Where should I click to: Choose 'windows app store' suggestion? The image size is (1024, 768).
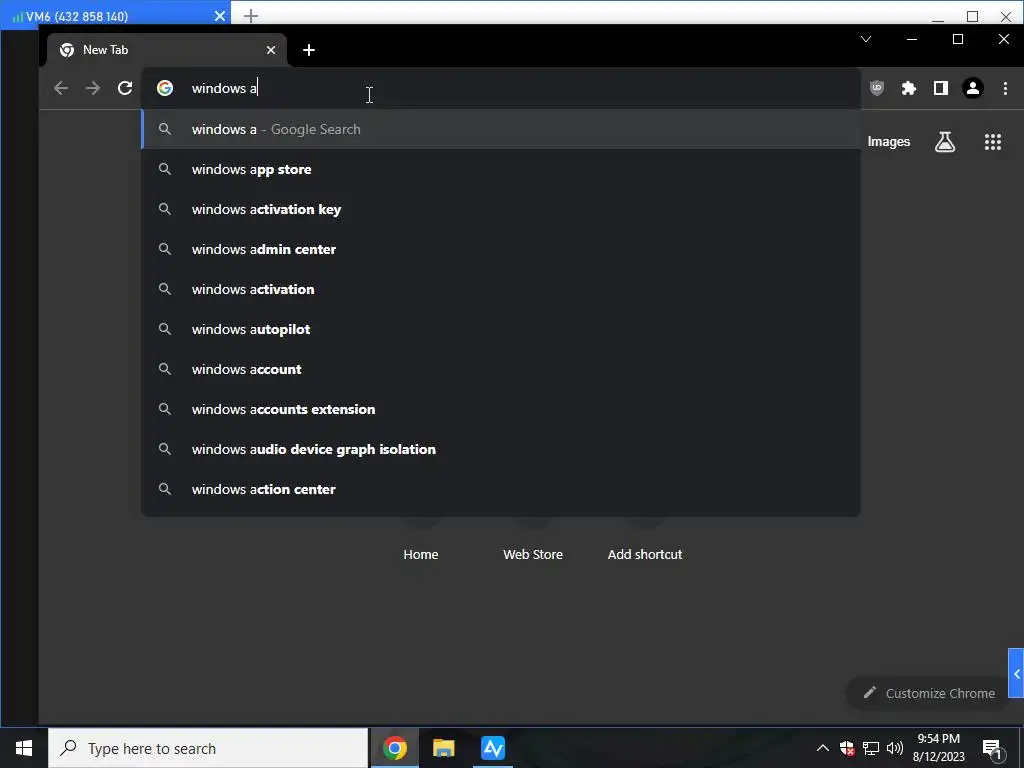pyautogui.click(x=500, y=169)
